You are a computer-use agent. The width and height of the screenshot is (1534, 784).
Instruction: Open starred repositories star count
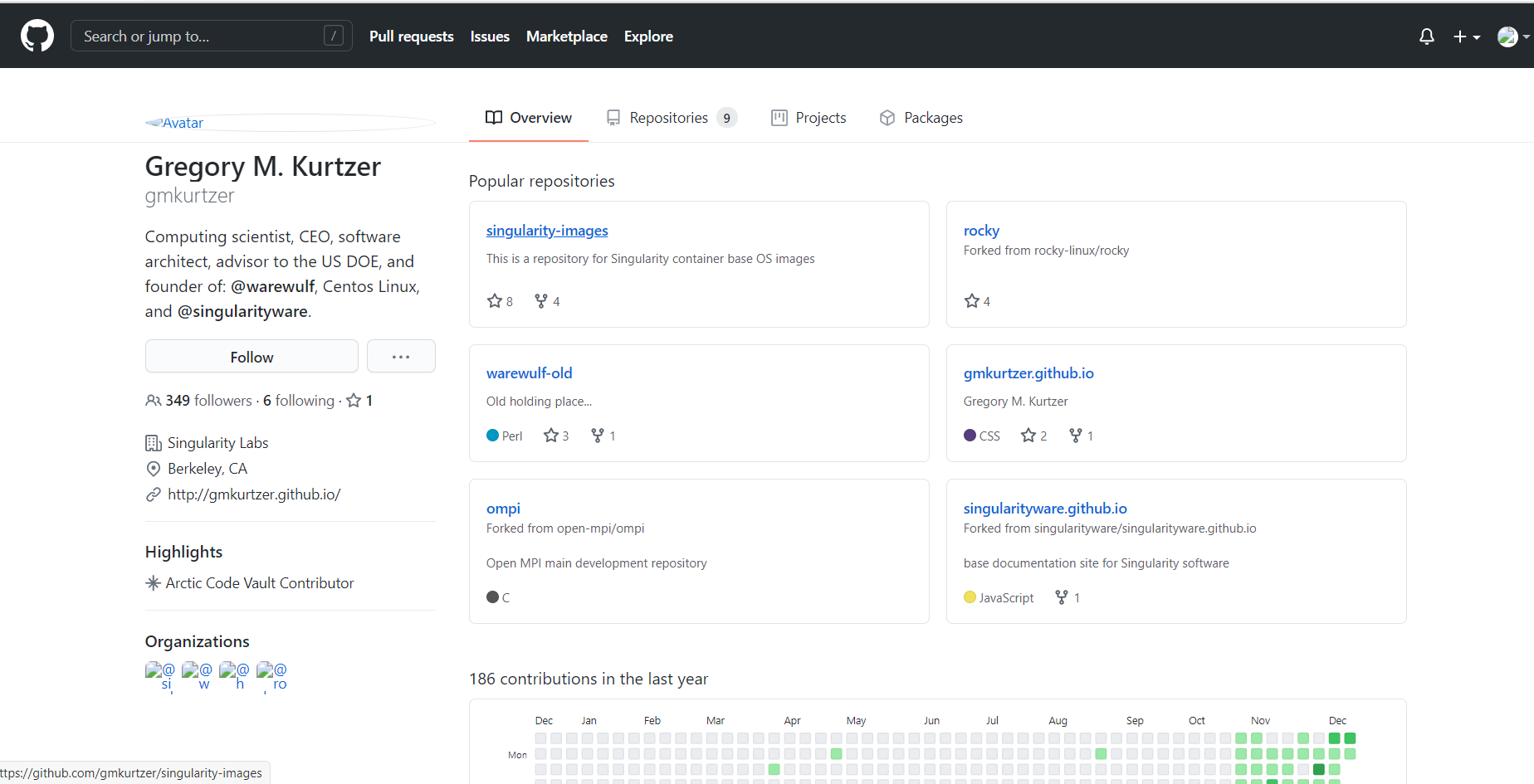coord(359,401)
